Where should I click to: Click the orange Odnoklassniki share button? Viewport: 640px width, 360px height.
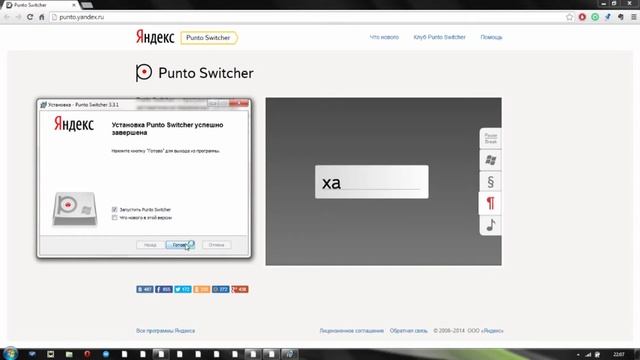click(202, 289)
